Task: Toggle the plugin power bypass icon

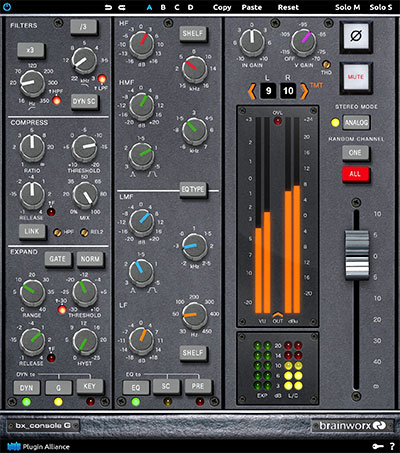Action: point(7,7)
